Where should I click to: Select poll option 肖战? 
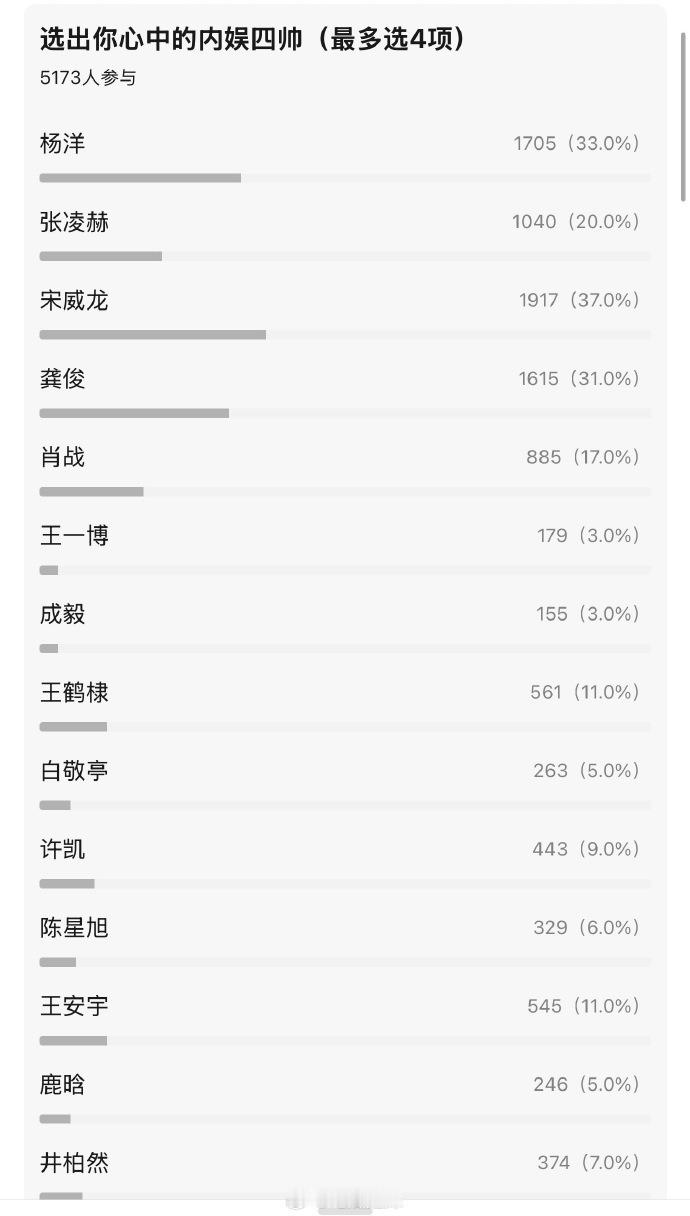click(x=345, y=469)
